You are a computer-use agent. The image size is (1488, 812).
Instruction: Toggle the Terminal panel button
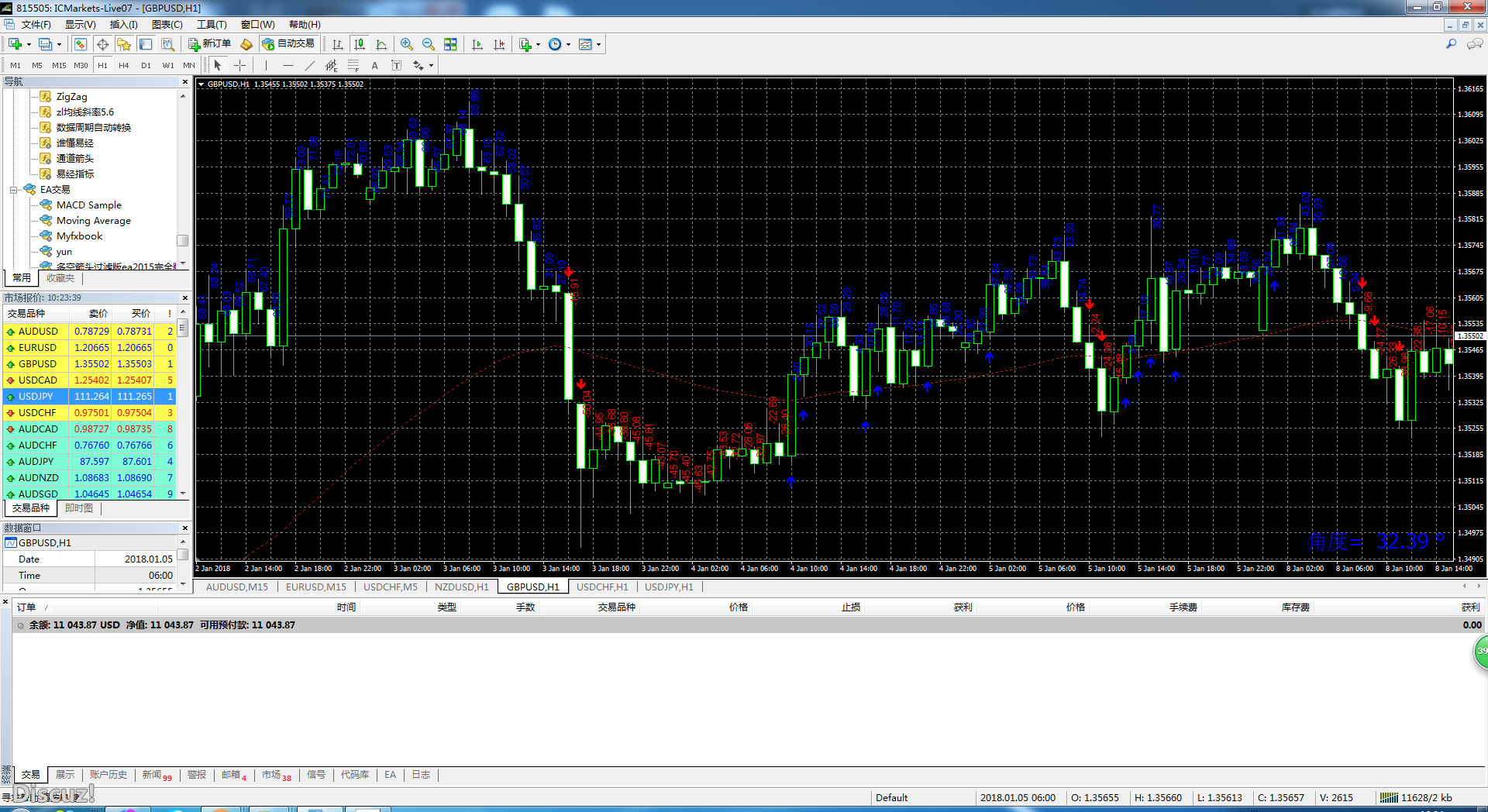coord(146,44)
